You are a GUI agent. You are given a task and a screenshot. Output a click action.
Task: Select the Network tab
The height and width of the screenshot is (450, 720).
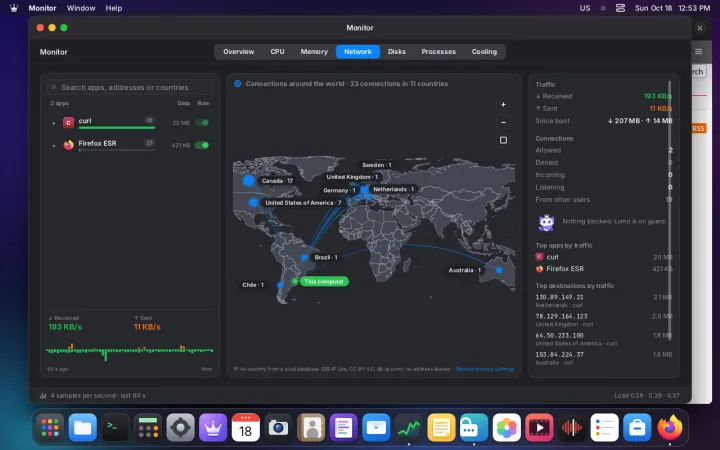click(x=358, y=51)
